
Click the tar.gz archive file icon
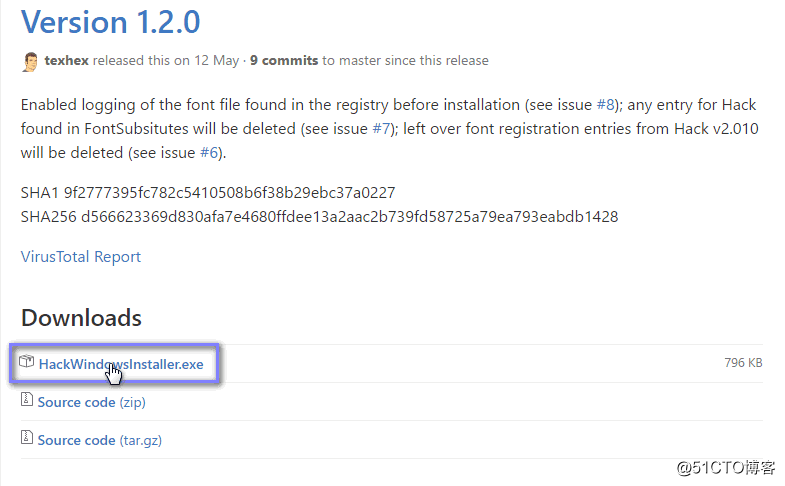27,437
